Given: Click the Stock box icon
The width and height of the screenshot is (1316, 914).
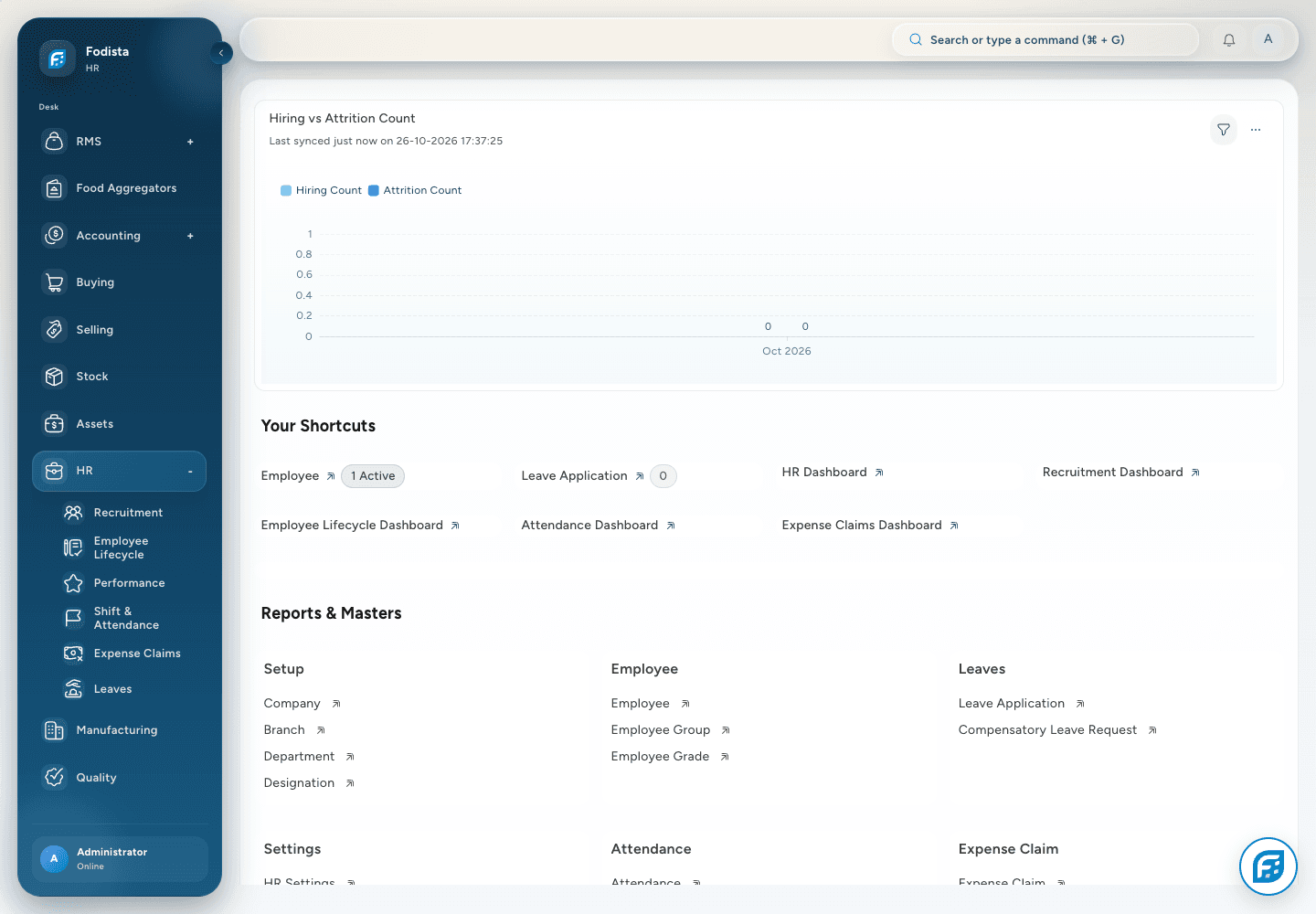Looking at the screenshot, I should 55,377.
